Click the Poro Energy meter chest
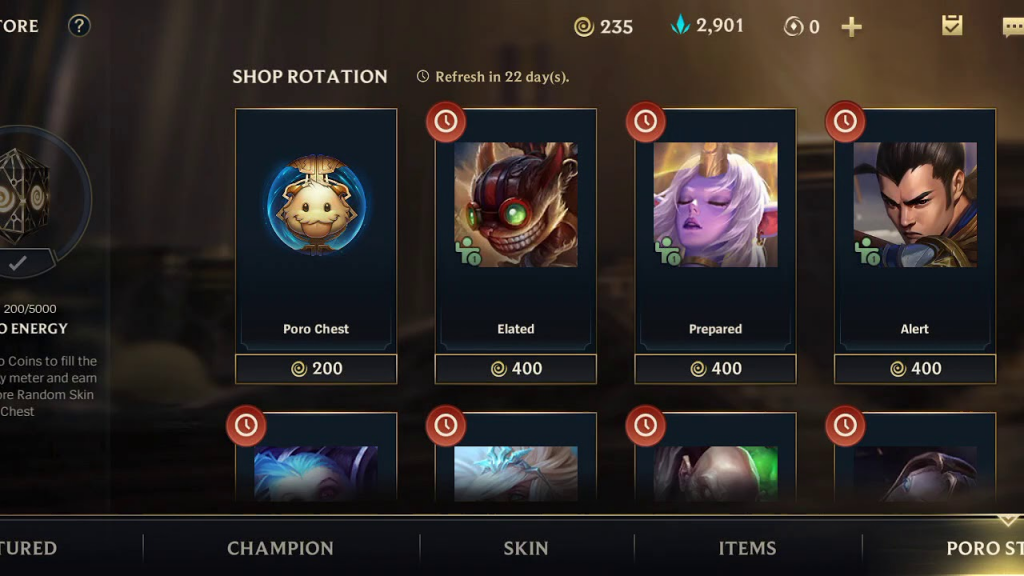1024x576 pixels. (24, 196)
